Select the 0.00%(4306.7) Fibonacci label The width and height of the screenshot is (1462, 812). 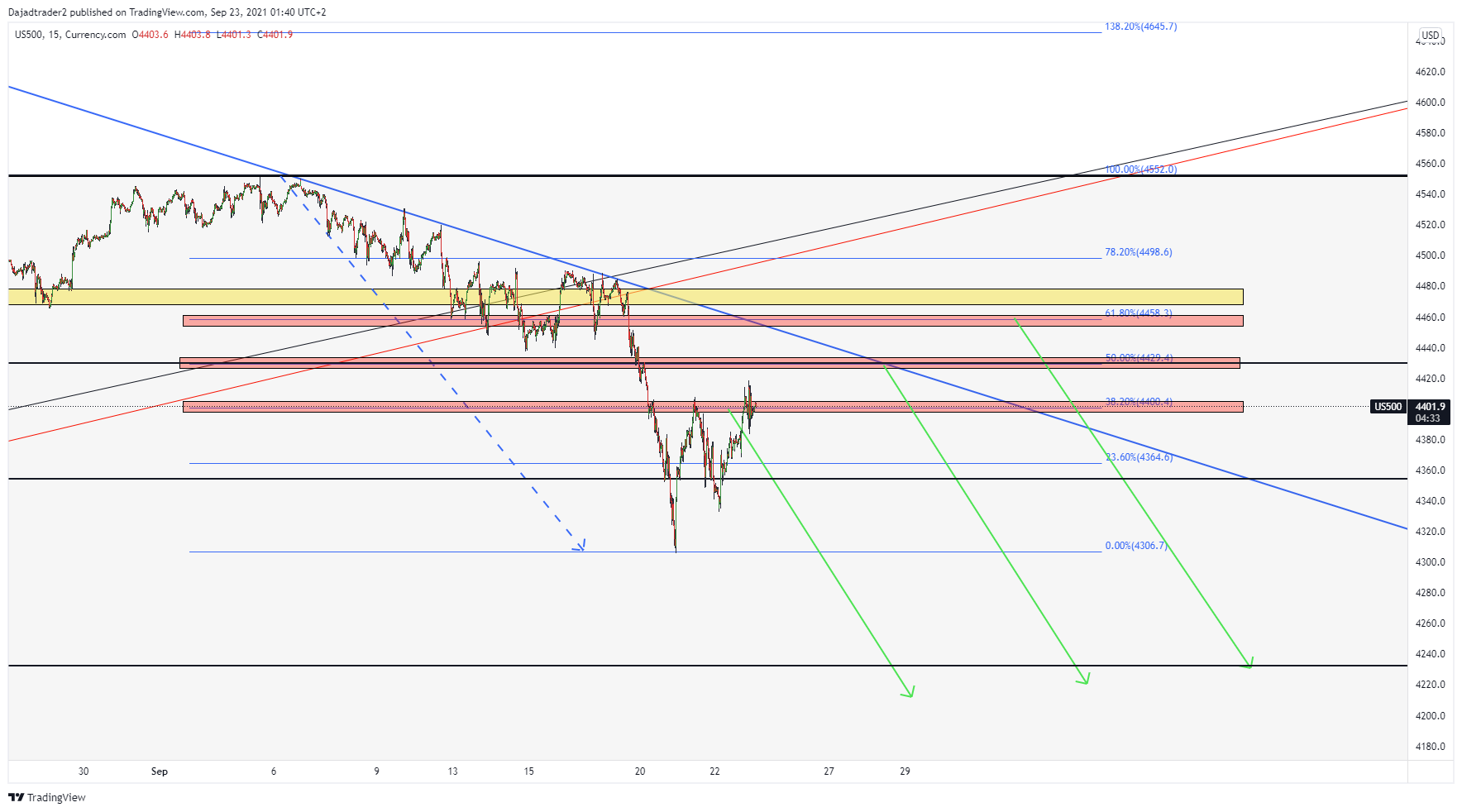coord(1135,546)
